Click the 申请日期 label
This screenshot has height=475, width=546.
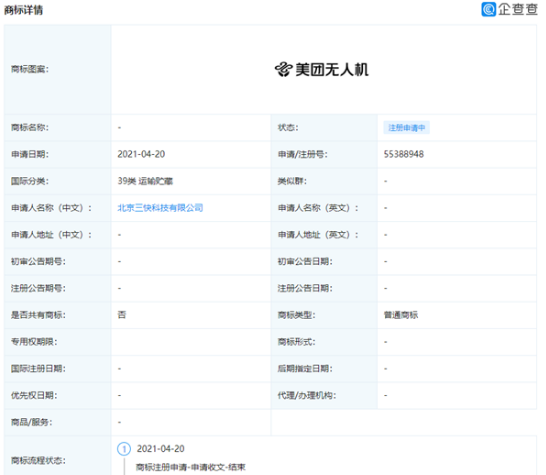[x=30, y=154]
